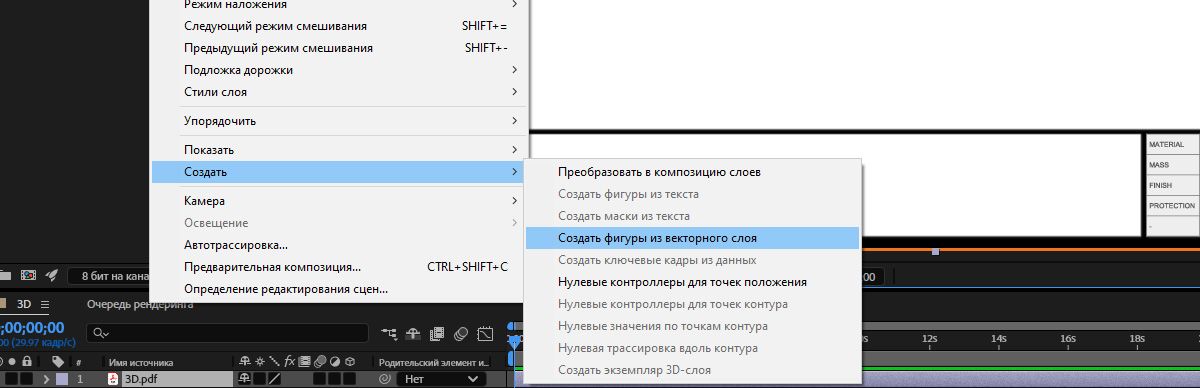The image size is (1200, 388).
Task: Click the fx effects column header icon
Action: click(290, 362)
